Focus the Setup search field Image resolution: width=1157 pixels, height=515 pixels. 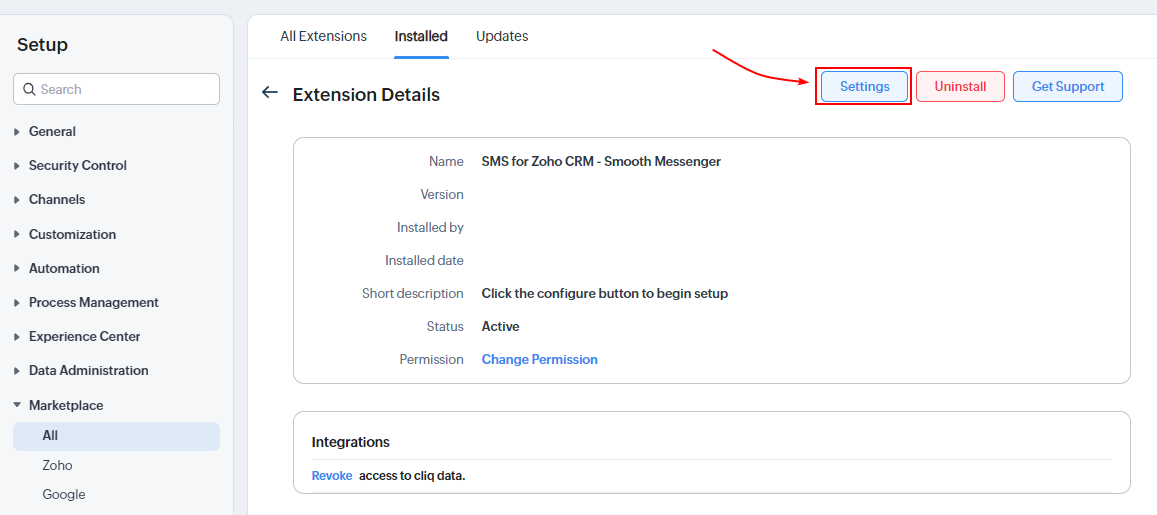click(117, 89)
